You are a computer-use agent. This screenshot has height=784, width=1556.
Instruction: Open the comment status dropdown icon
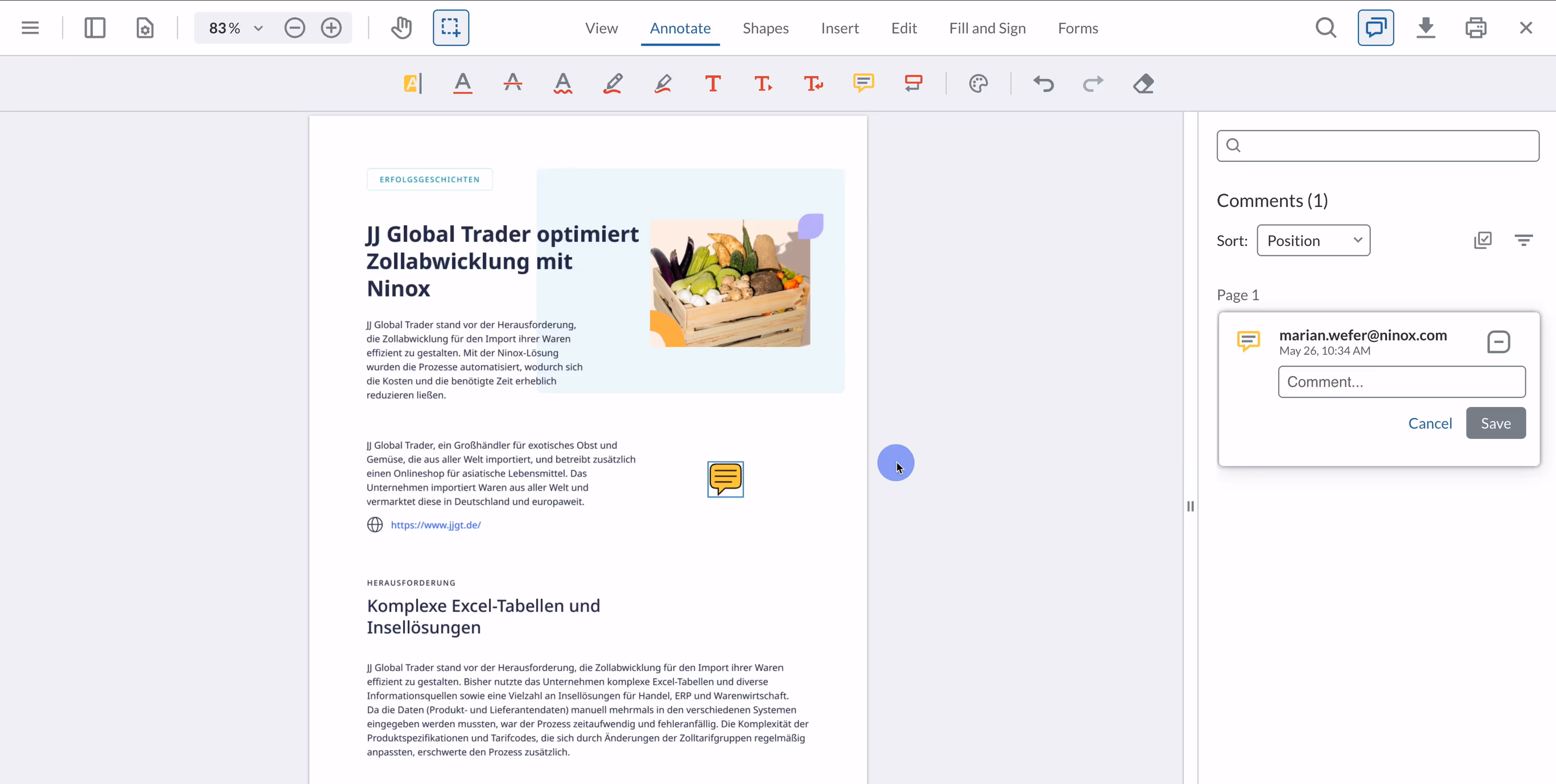click(1498, 342)
